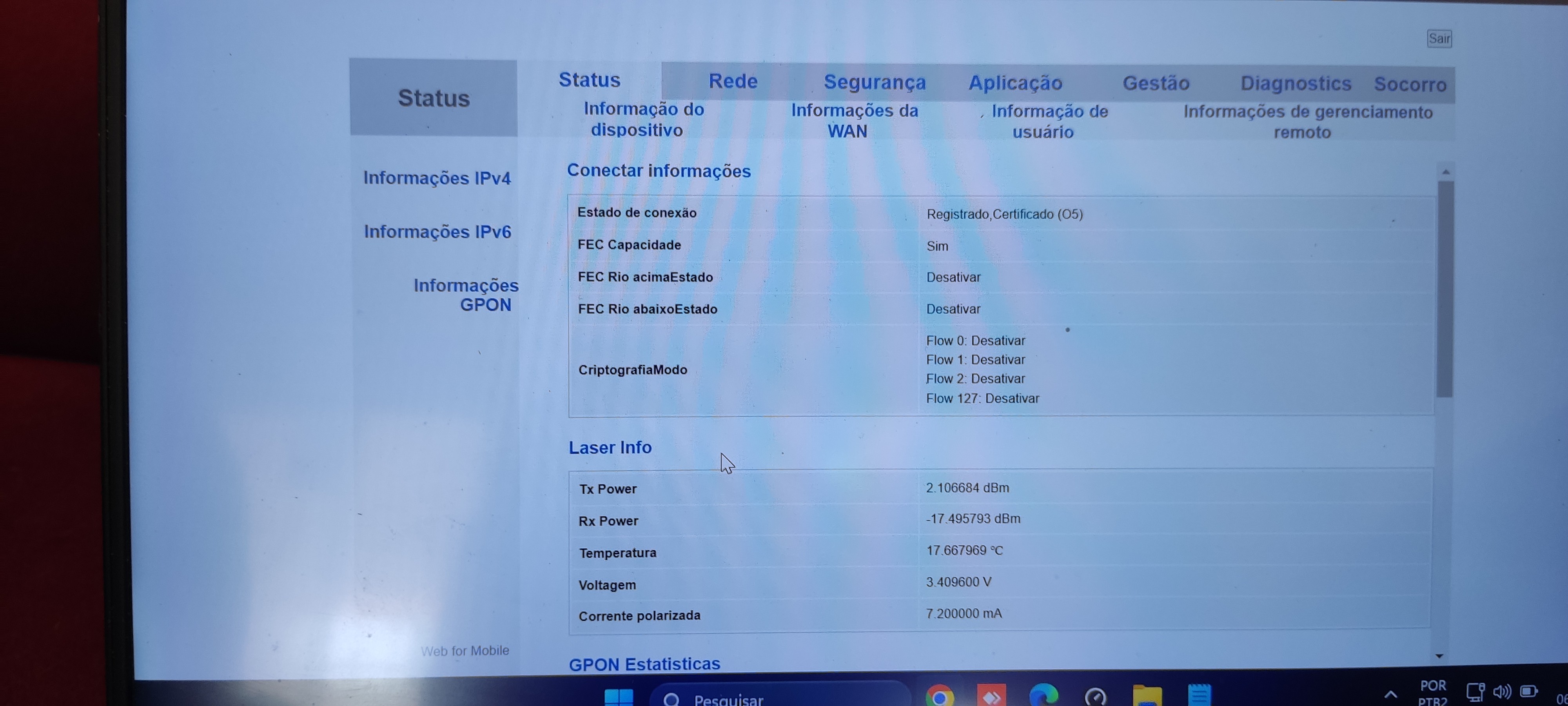Image resolution: width=1568 pixels, height=706 pixels.
Task: Click the volume speaker tray icon
Action: point(1502,691)
